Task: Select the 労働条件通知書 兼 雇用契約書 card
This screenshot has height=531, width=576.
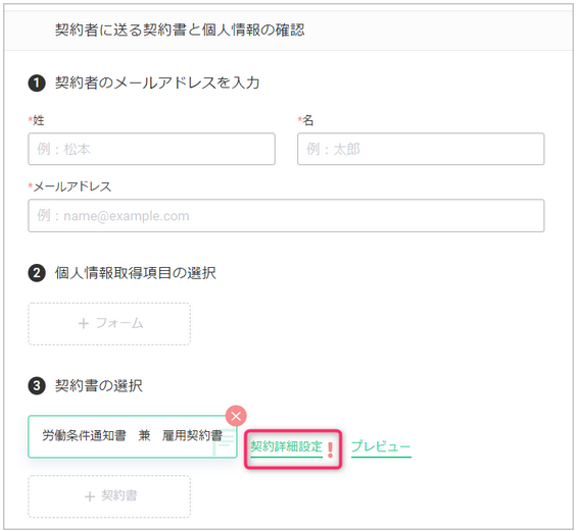Action: tap(133, 437)
